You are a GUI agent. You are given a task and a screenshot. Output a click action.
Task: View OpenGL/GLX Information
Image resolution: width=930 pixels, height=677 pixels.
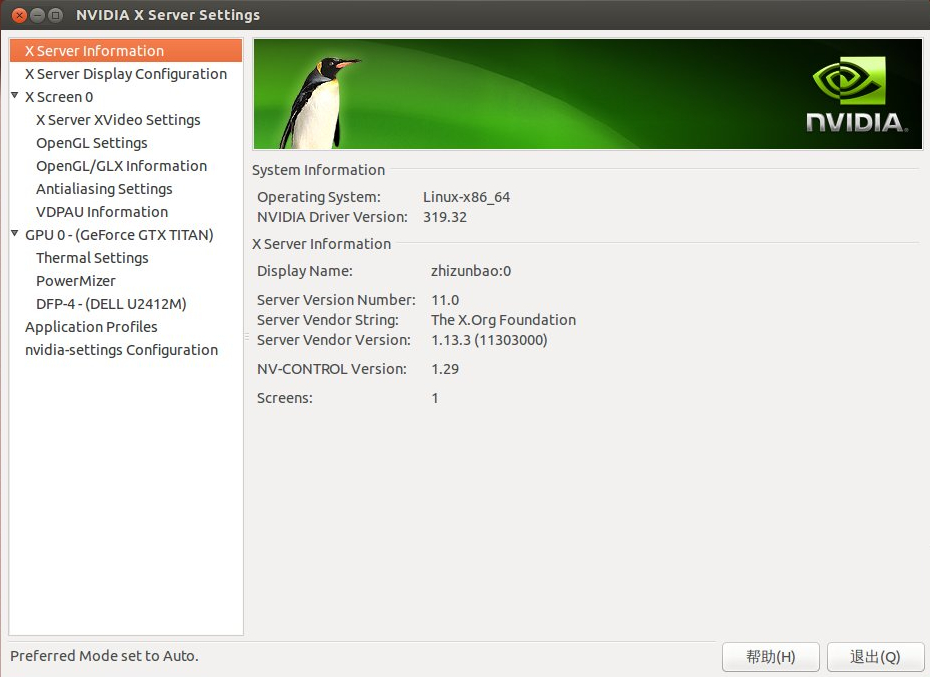pyautogui.click(x=122, y=166)
